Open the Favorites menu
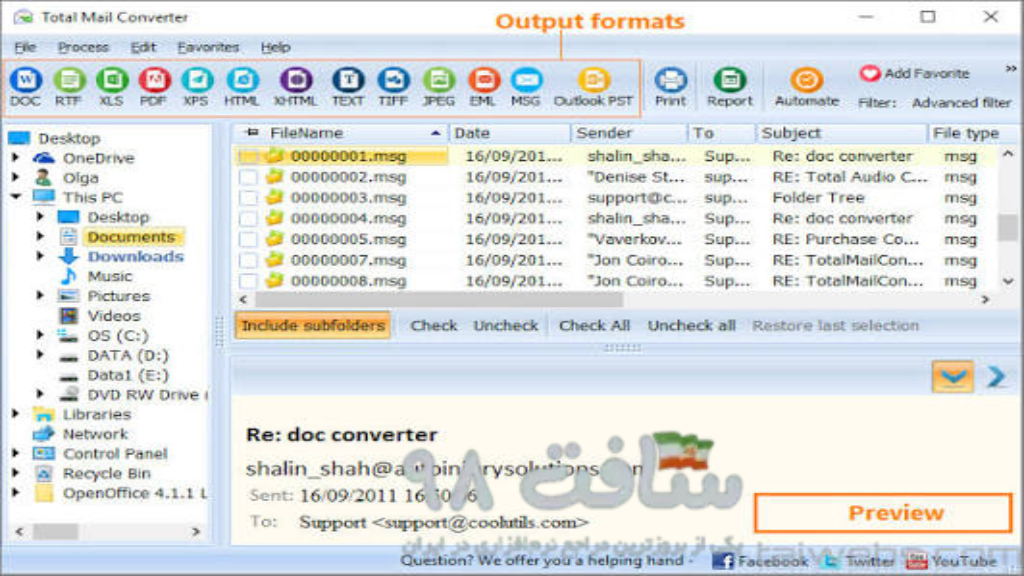Screen dimensions: 1024x576 (x=208, y=47)
